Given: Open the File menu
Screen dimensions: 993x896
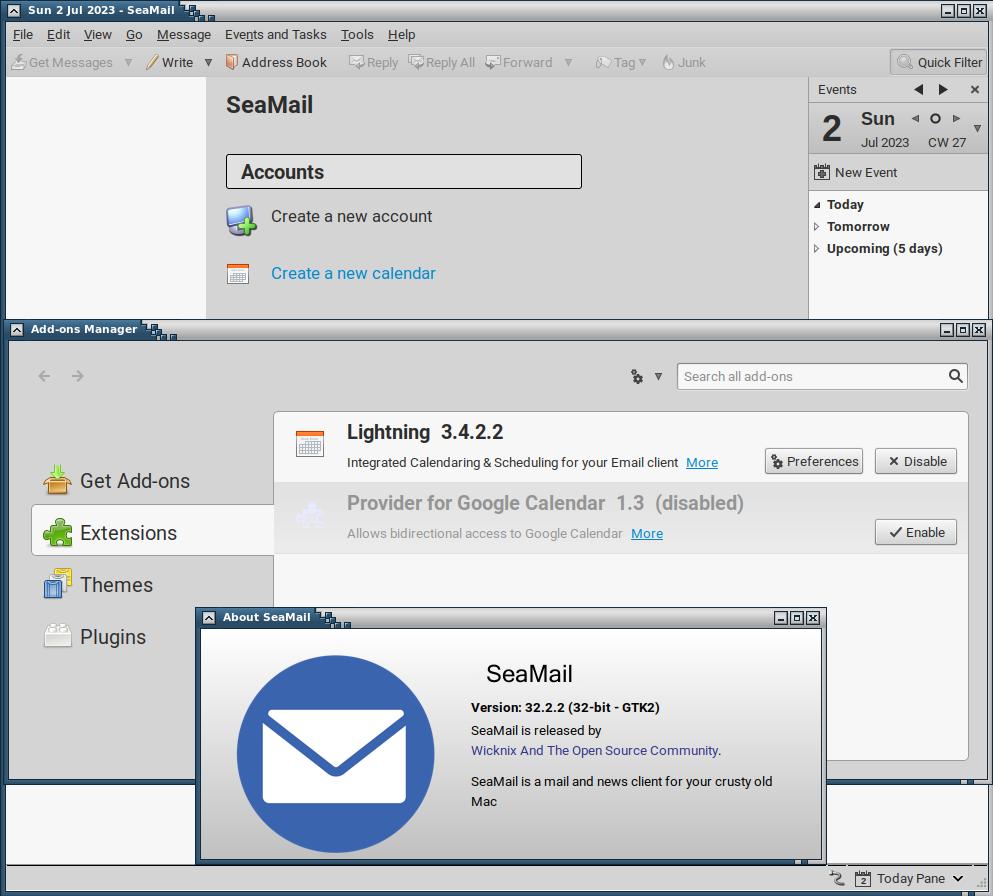Looking at the screenshot, I should 23,35.
